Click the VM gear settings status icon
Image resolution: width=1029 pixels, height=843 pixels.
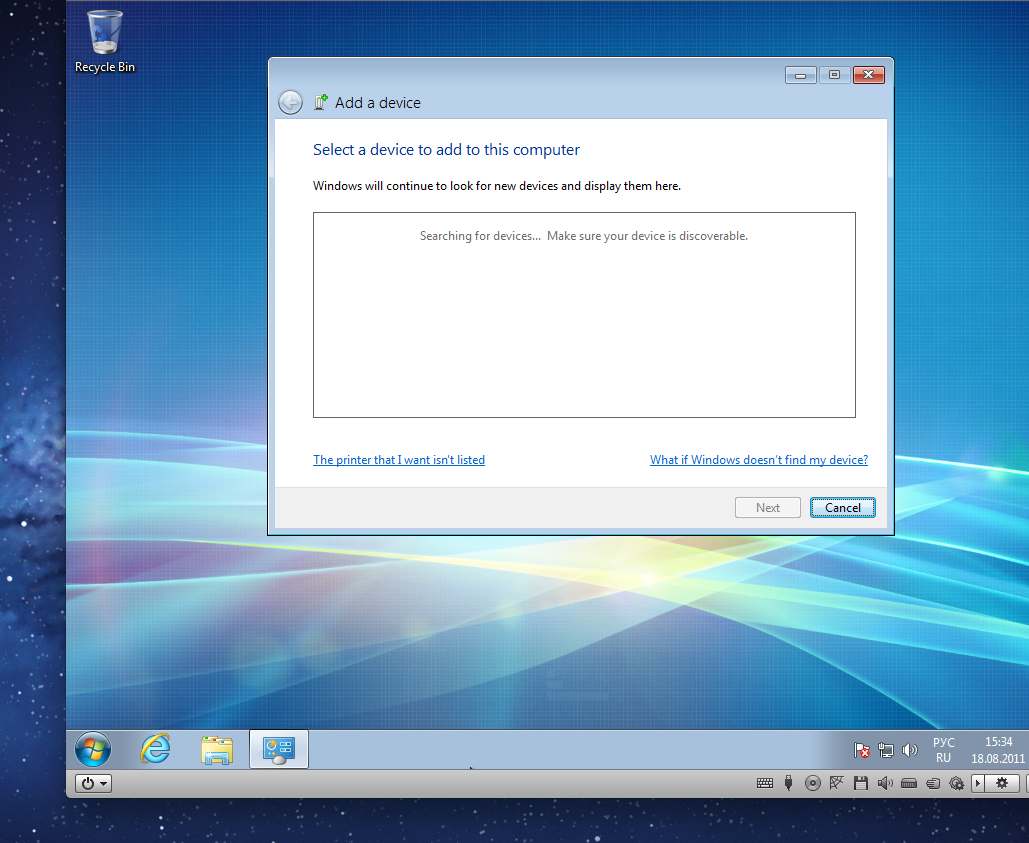(x=957, y=783)
